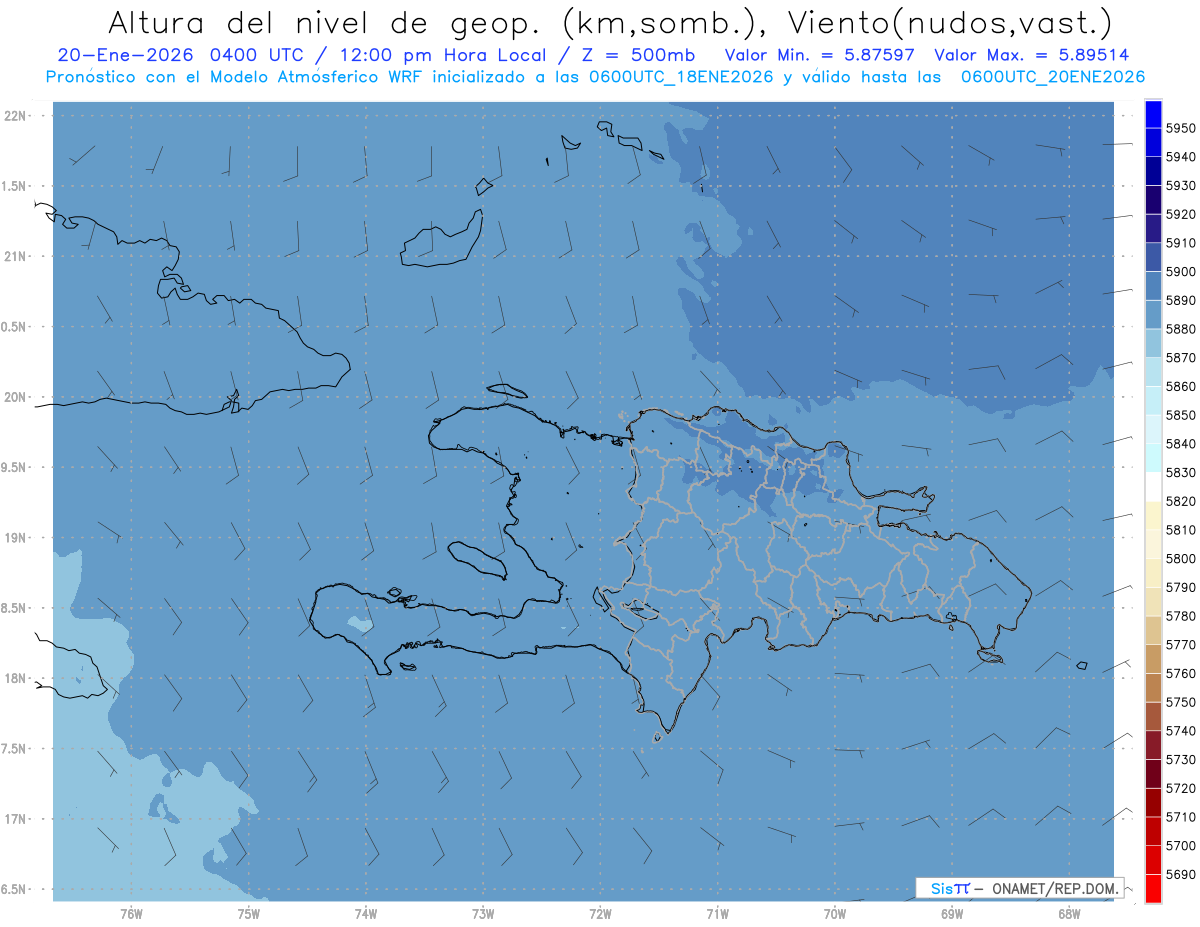Click the '5740' legend value
The width and height of the screenshot is (1200, 927).
pos(1181,731)
